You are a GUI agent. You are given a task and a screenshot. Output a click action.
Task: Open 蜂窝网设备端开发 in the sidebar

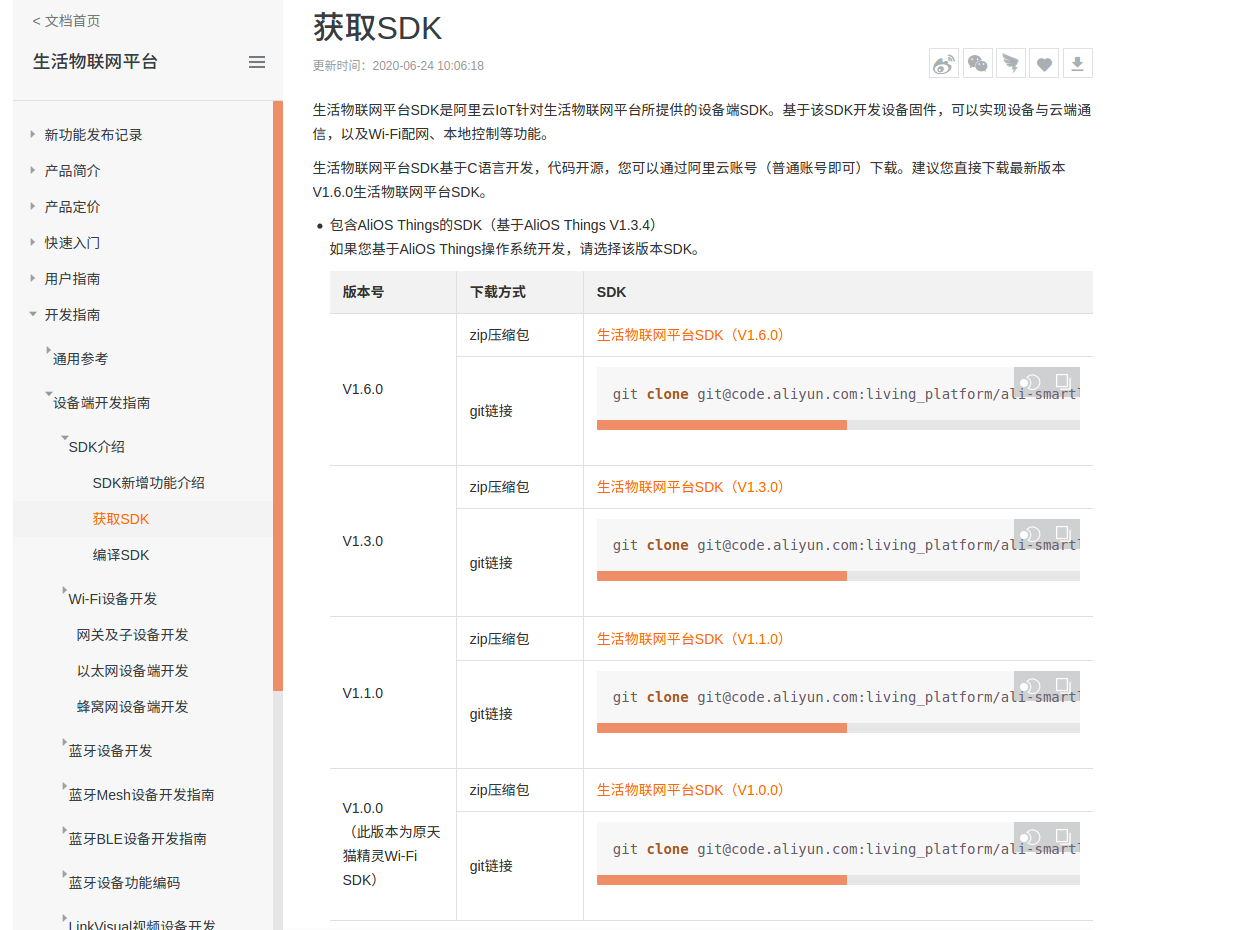click(132, 707)
